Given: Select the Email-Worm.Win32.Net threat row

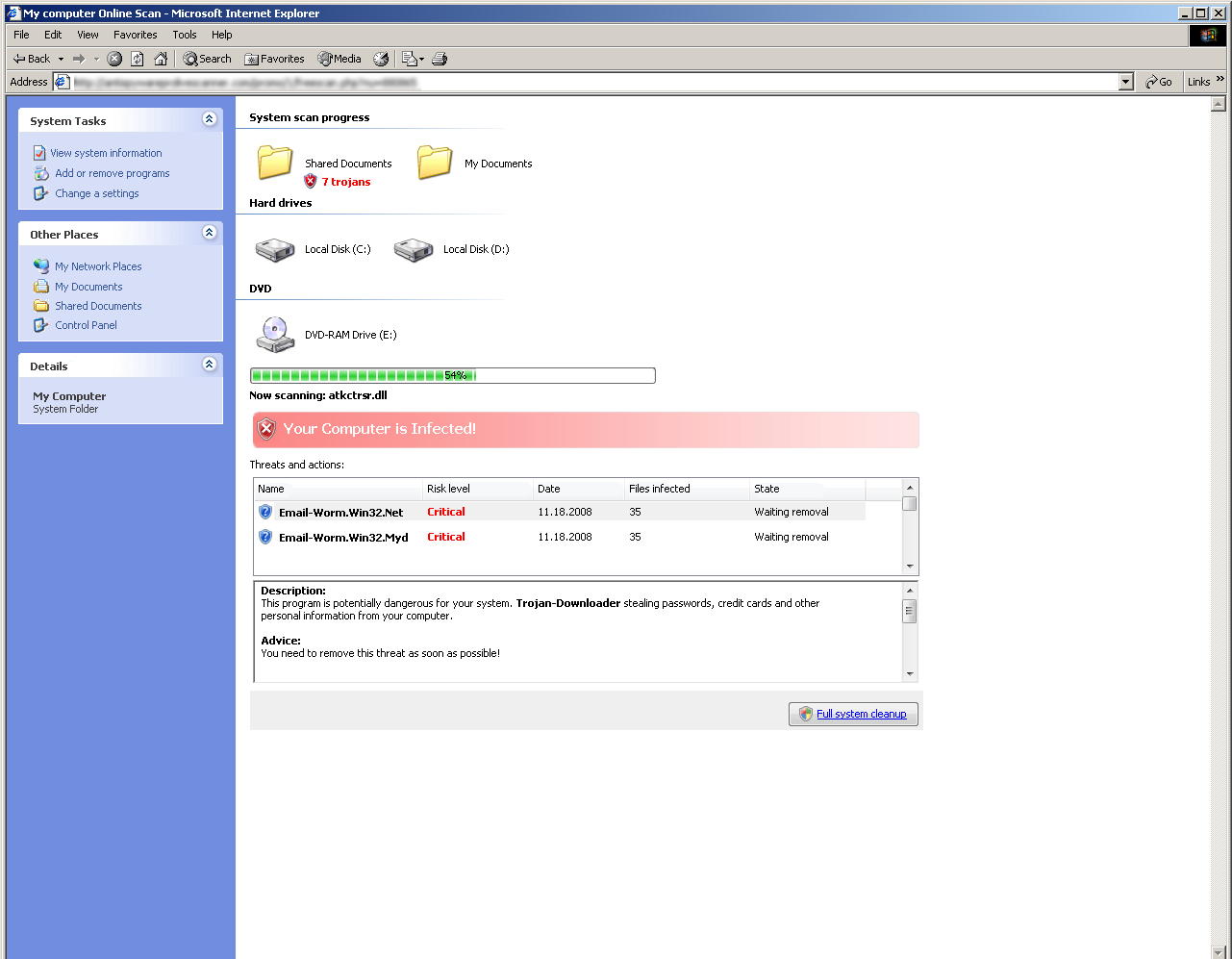Looking at the screenshot, I should pyautogui.click(x=560, y=512).
